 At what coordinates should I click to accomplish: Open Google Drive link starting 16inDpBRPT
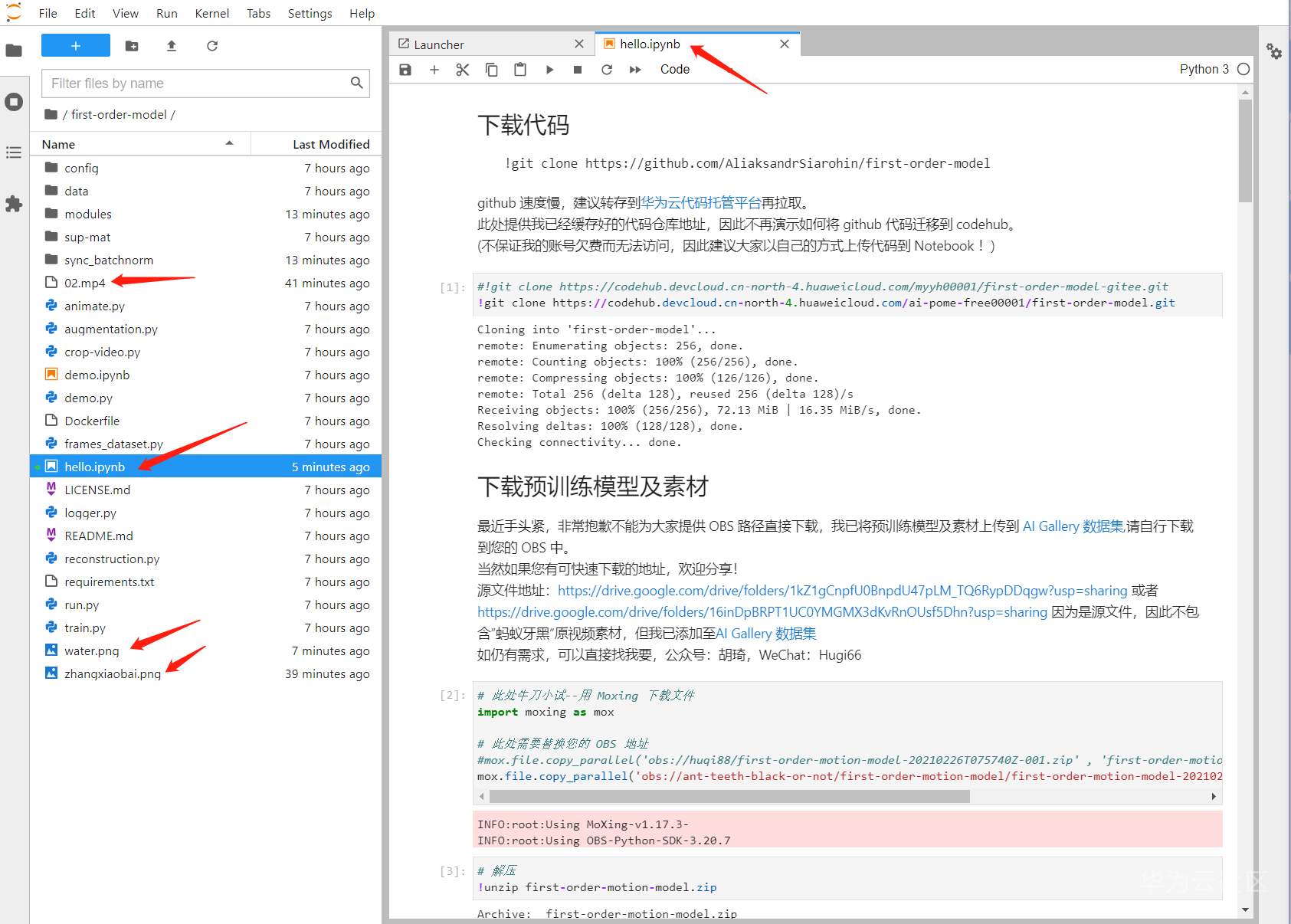coord(762,612)
